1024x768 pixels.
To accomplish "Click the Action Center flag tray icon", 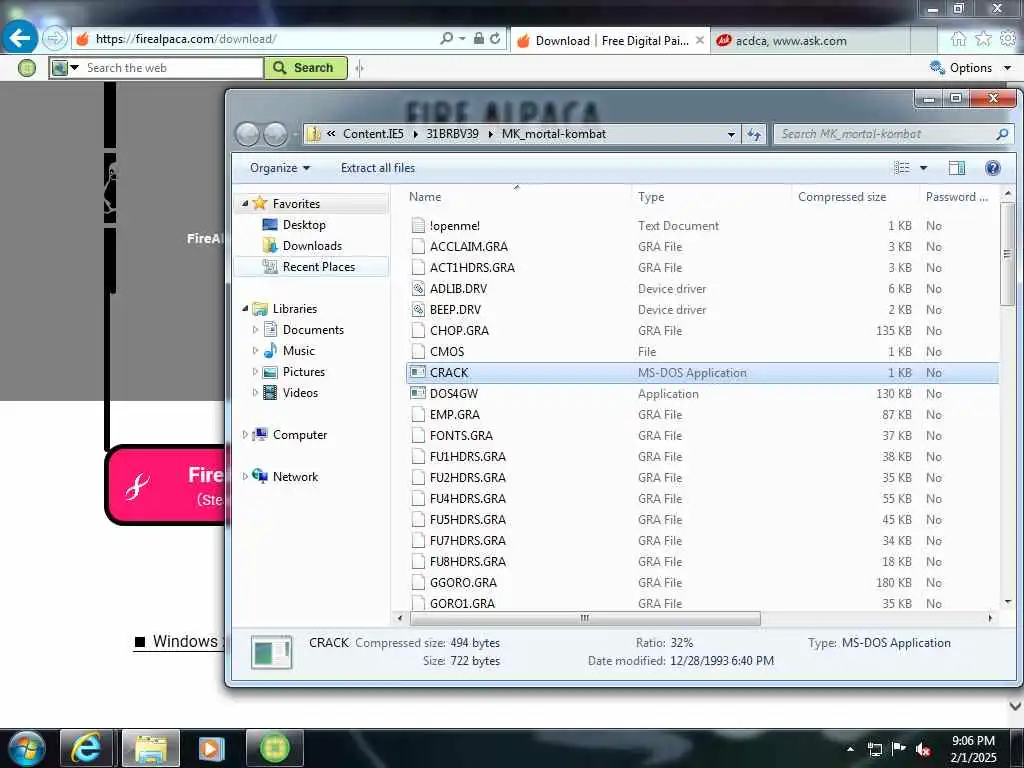I will 899,749.
